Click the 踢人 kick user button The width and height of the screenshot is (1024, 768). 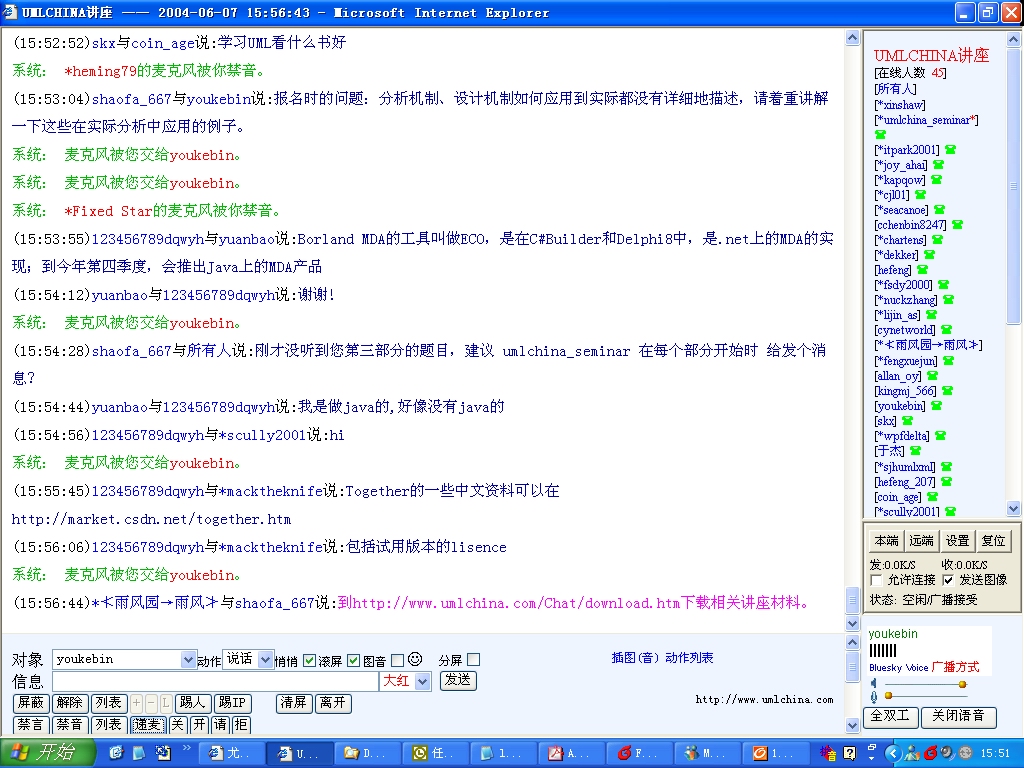click(x=192, y=703)
